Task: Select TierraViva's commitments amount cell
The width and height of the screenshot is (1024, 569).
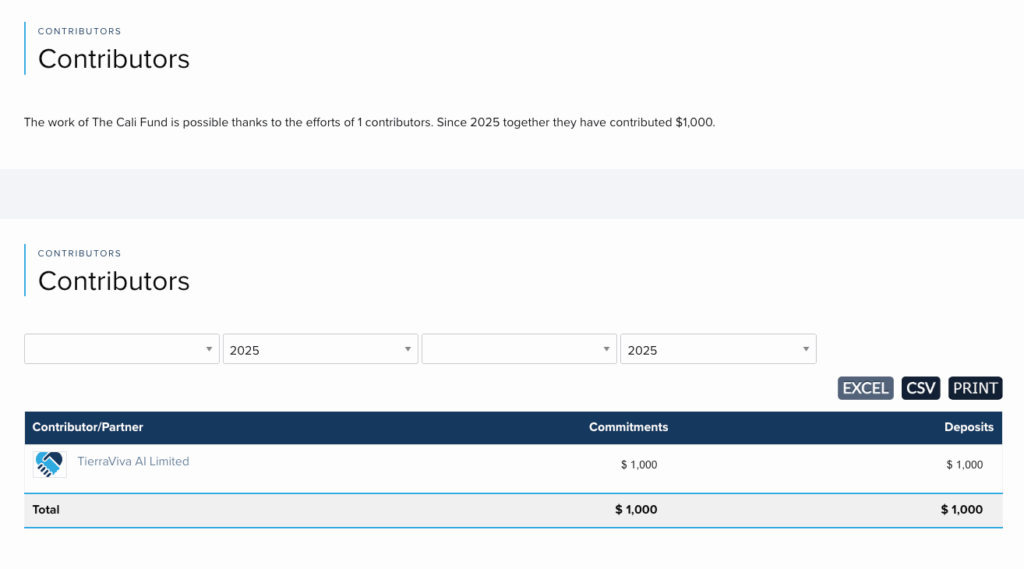Action: pos(639,465)
